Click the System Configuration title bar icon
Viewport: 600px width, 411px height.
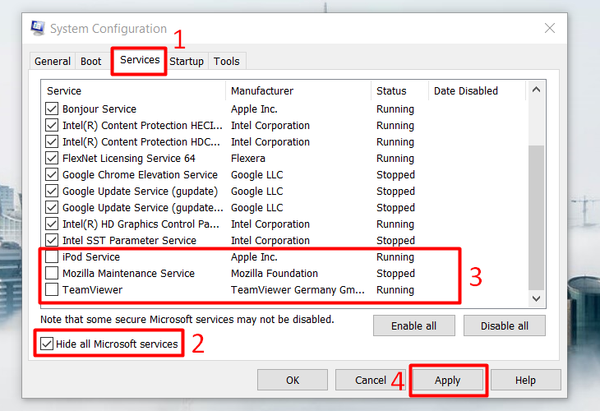(x=37, y=28)
